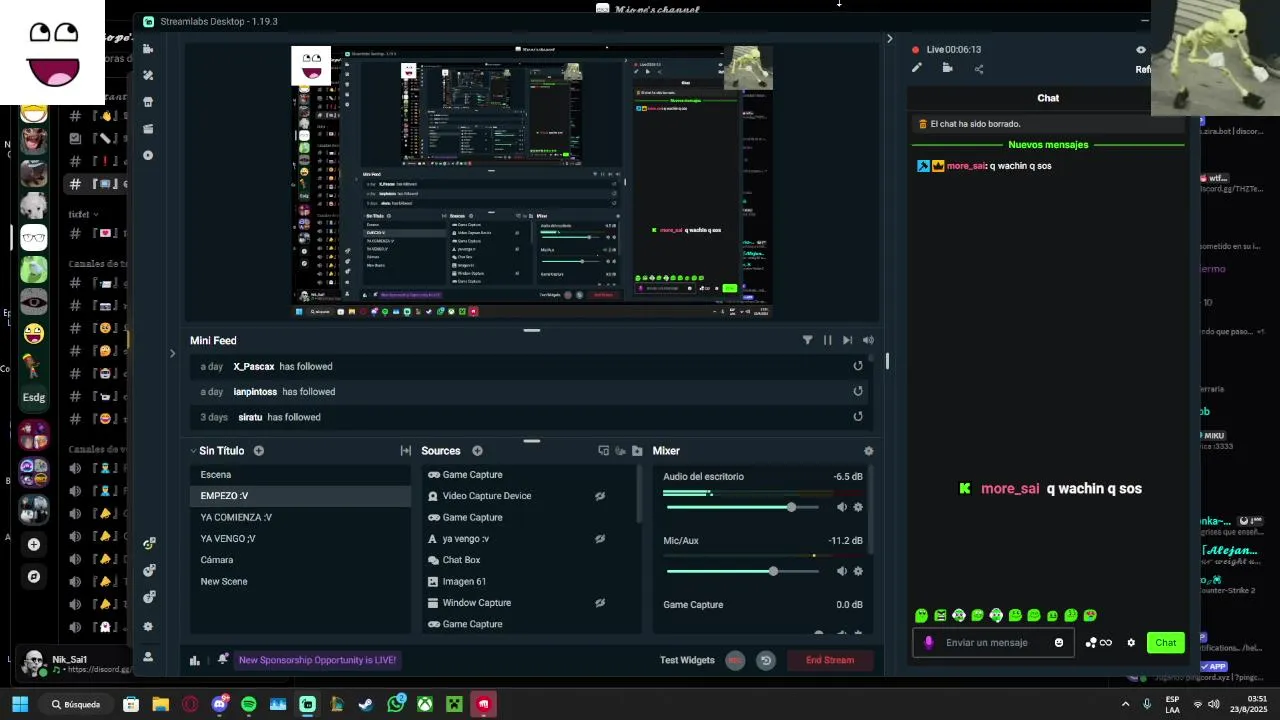Open App Store icon in Streamlabs sidebar

tap(148, 102)
